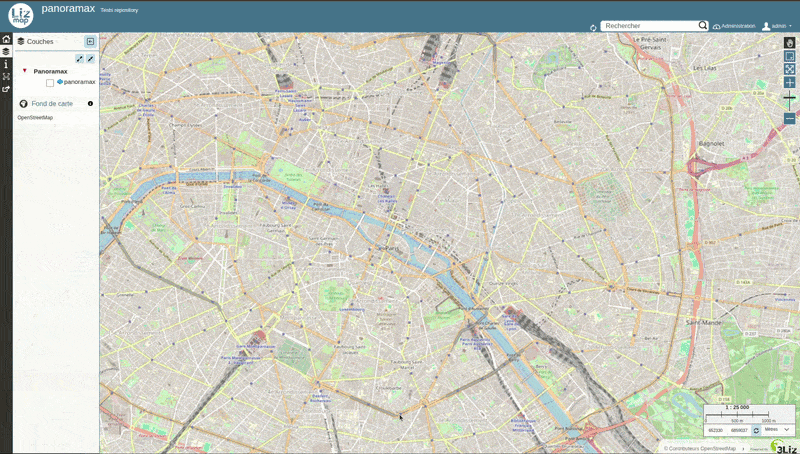The width and height of the screenshot is (800, 454).
Task: Click the X coordinate field
Action: [x=715, y=431]
